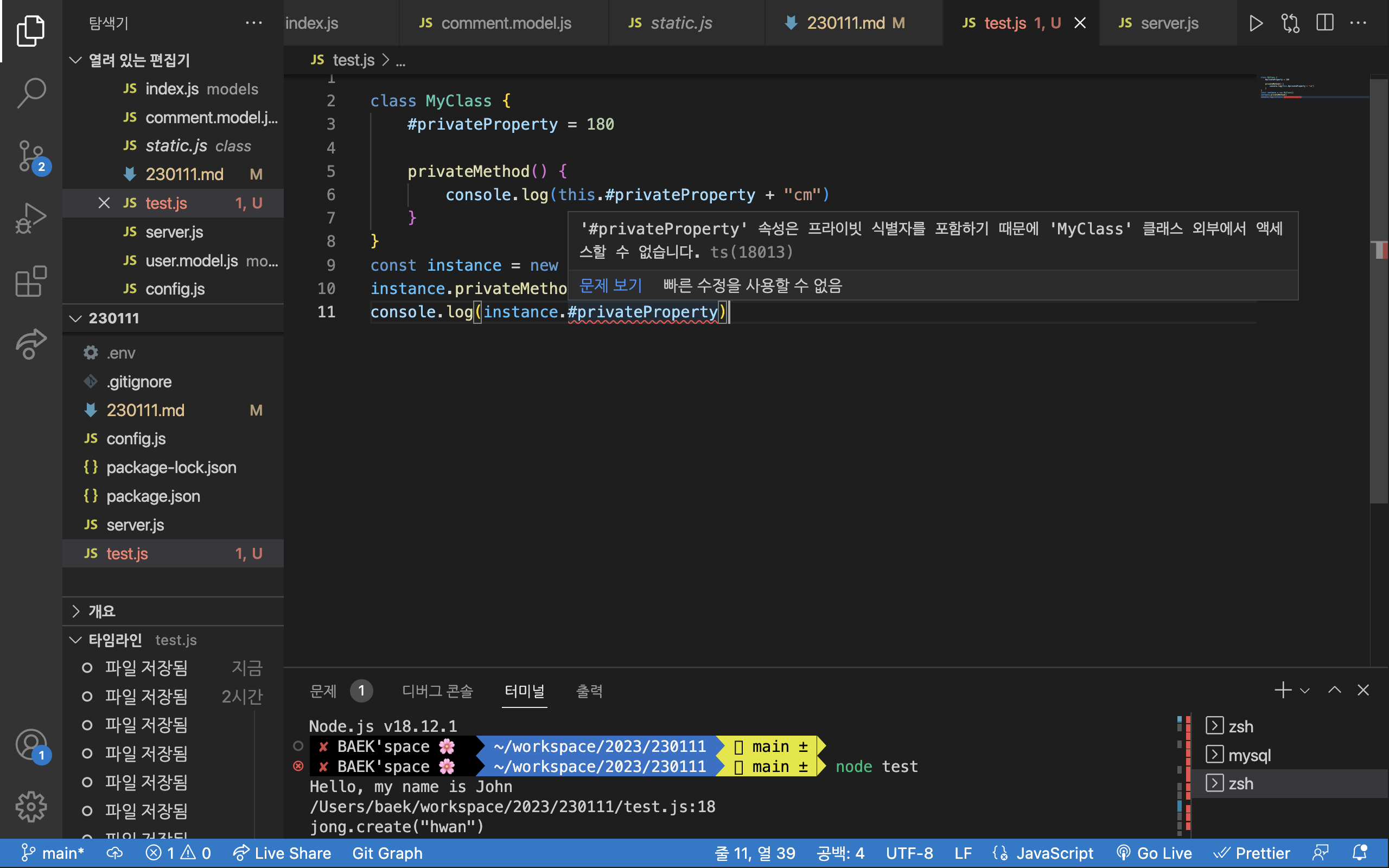1389x868 pixels.
Task: Open the new terminal dropdown arrow
Action: 1304,691
